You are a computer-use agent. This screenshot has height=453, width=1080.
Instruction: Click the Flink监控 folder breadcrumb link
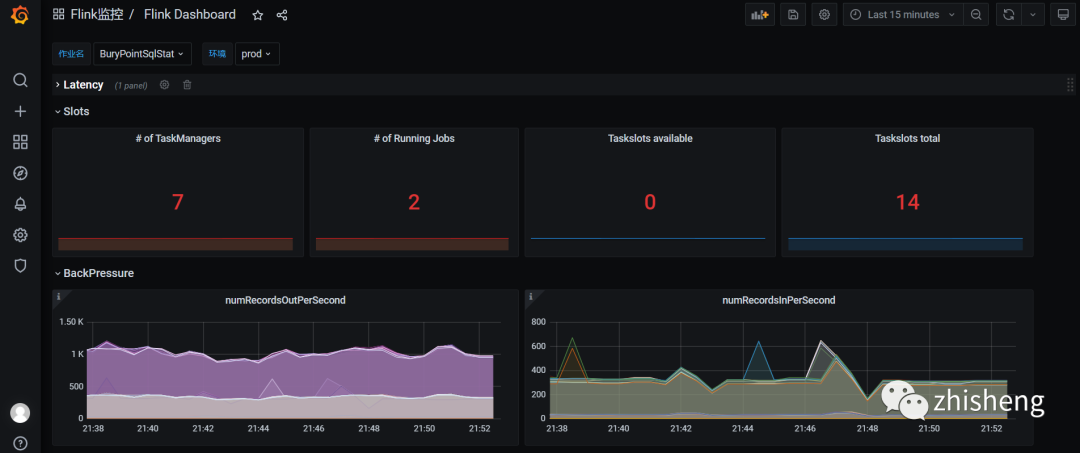(96, 14)
